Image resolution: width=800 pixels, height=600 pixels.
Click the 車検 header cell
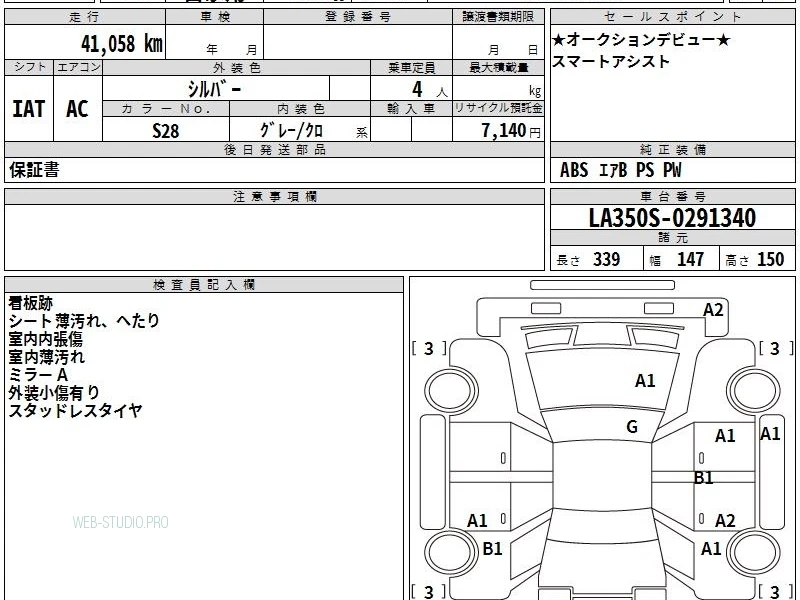click(215, 17)
